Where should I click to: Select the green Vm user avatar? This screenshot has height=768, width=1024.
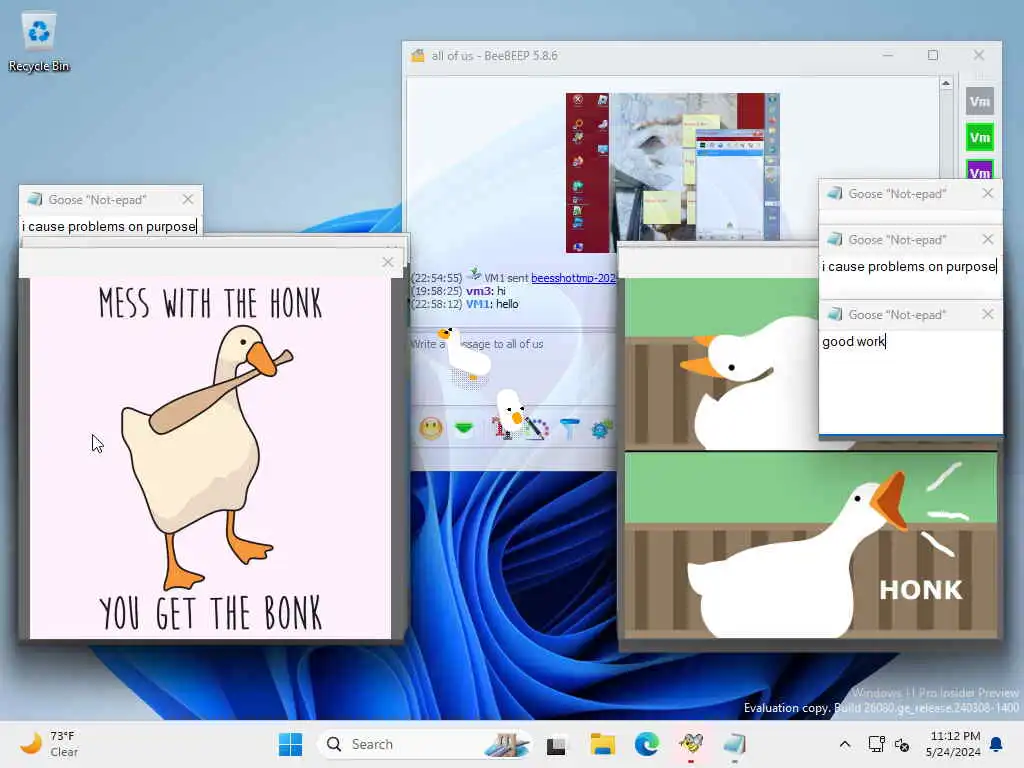tap(979, 137)
